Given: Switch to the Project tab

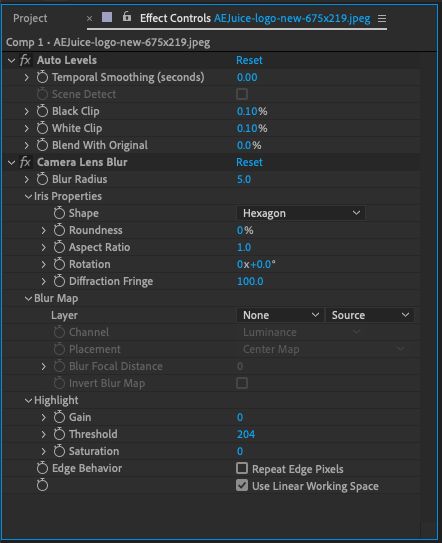Looking at the screenshot, I should point(30,18).
